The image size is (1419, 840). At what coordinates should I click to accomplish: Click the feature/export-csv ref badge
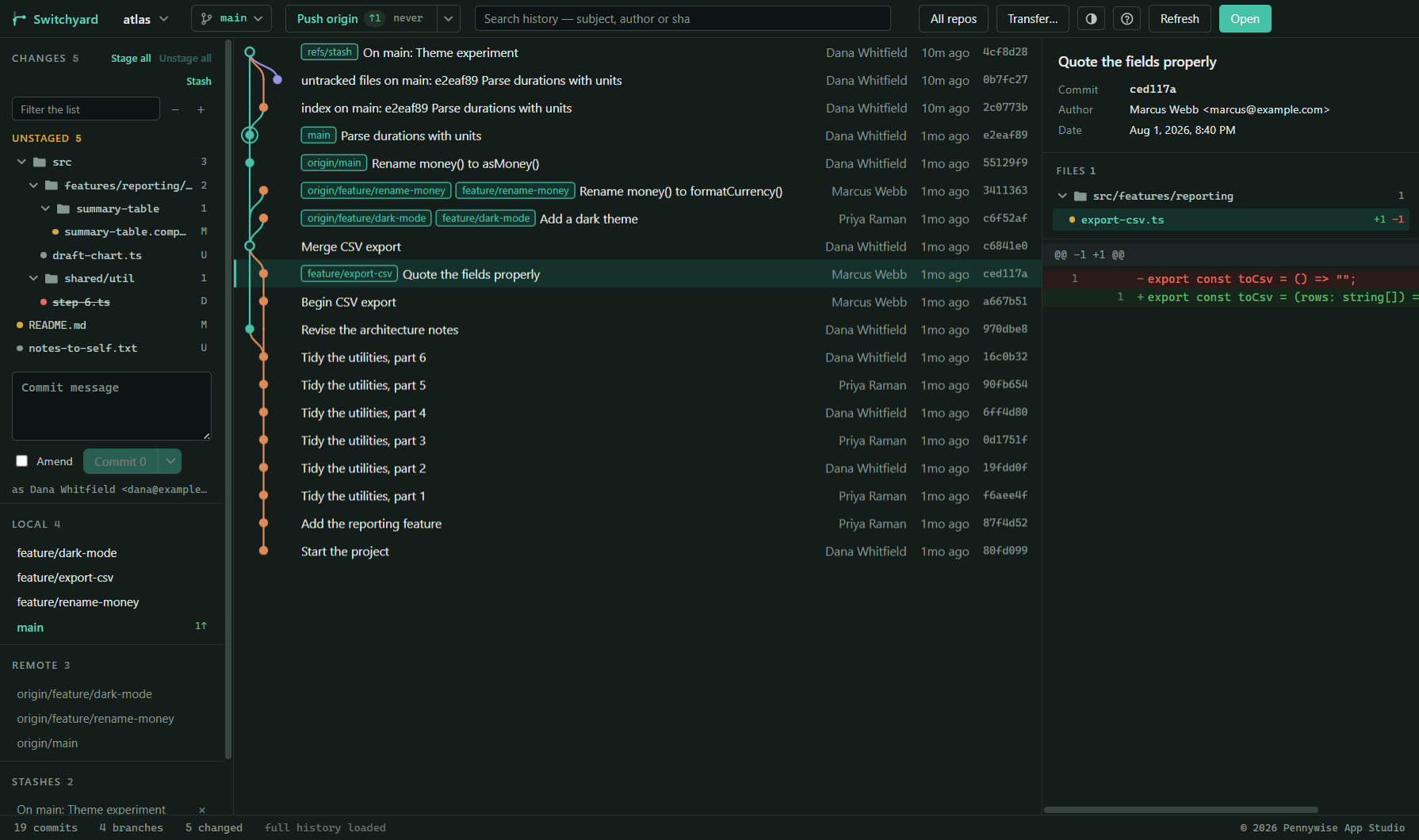click(350, 274)
